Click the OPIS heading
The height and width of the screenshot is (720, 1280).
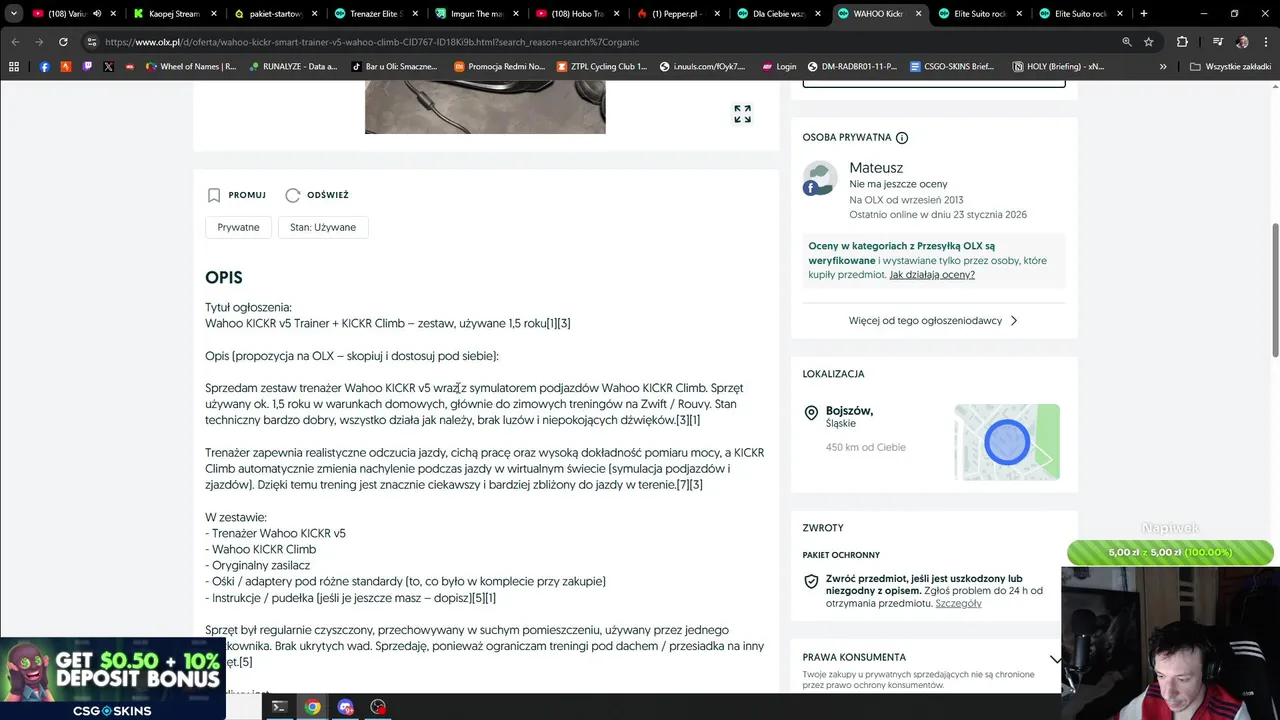(x=224, y=278)
